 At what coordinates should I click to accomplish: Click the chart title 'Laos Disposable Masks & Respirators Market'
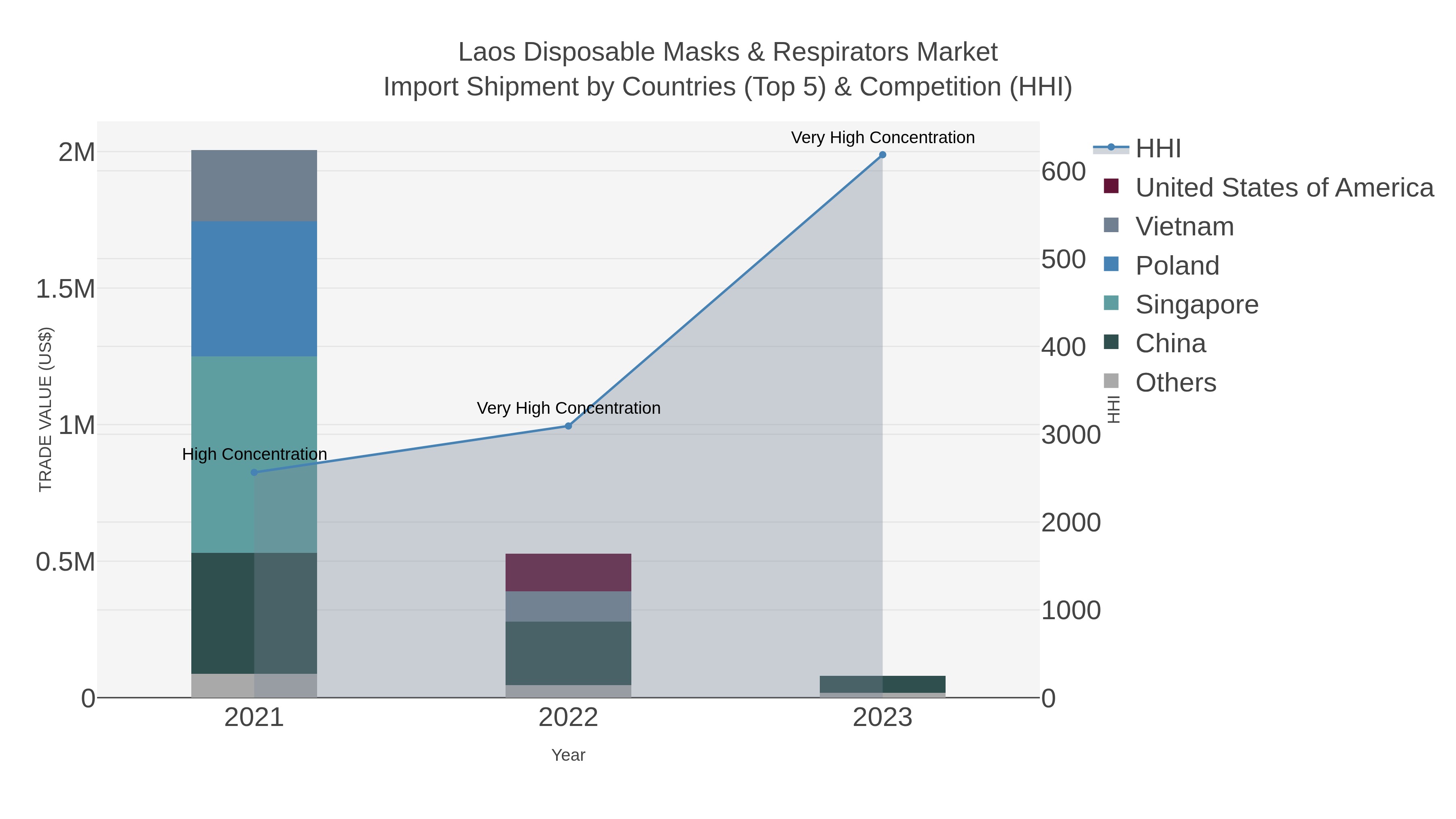coord(728,52)
